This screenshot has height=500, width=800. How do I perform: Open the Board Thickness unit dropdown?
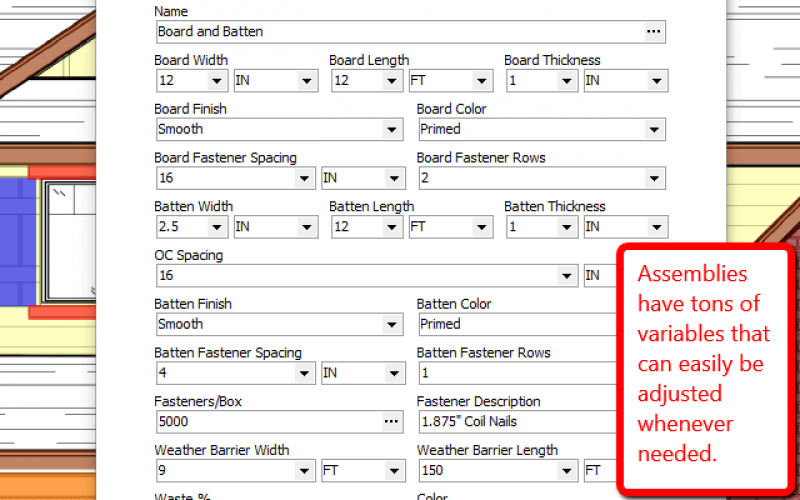click(x=657, y=81)
